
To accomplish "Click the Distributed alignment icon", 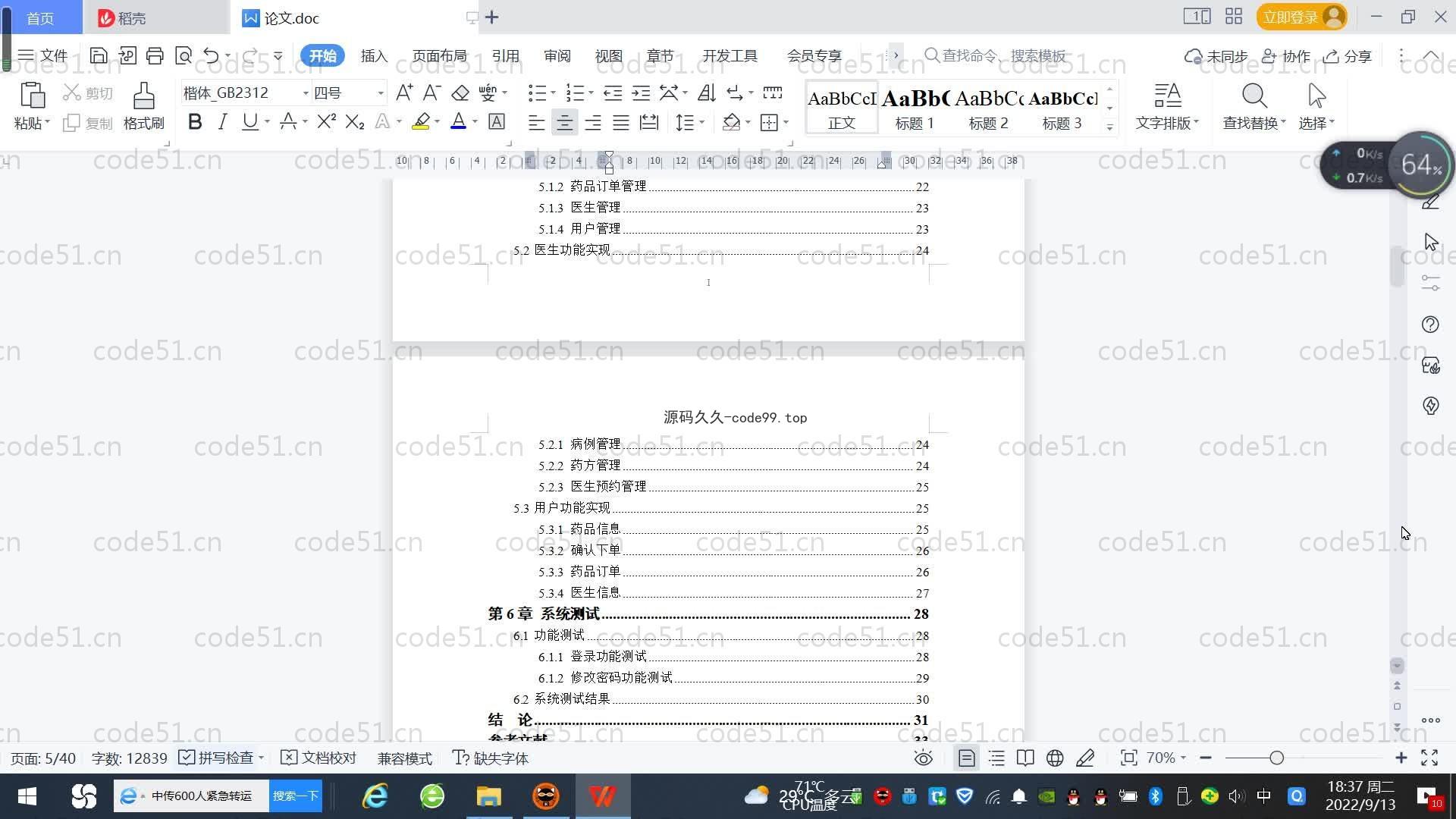I will (649, 122).
